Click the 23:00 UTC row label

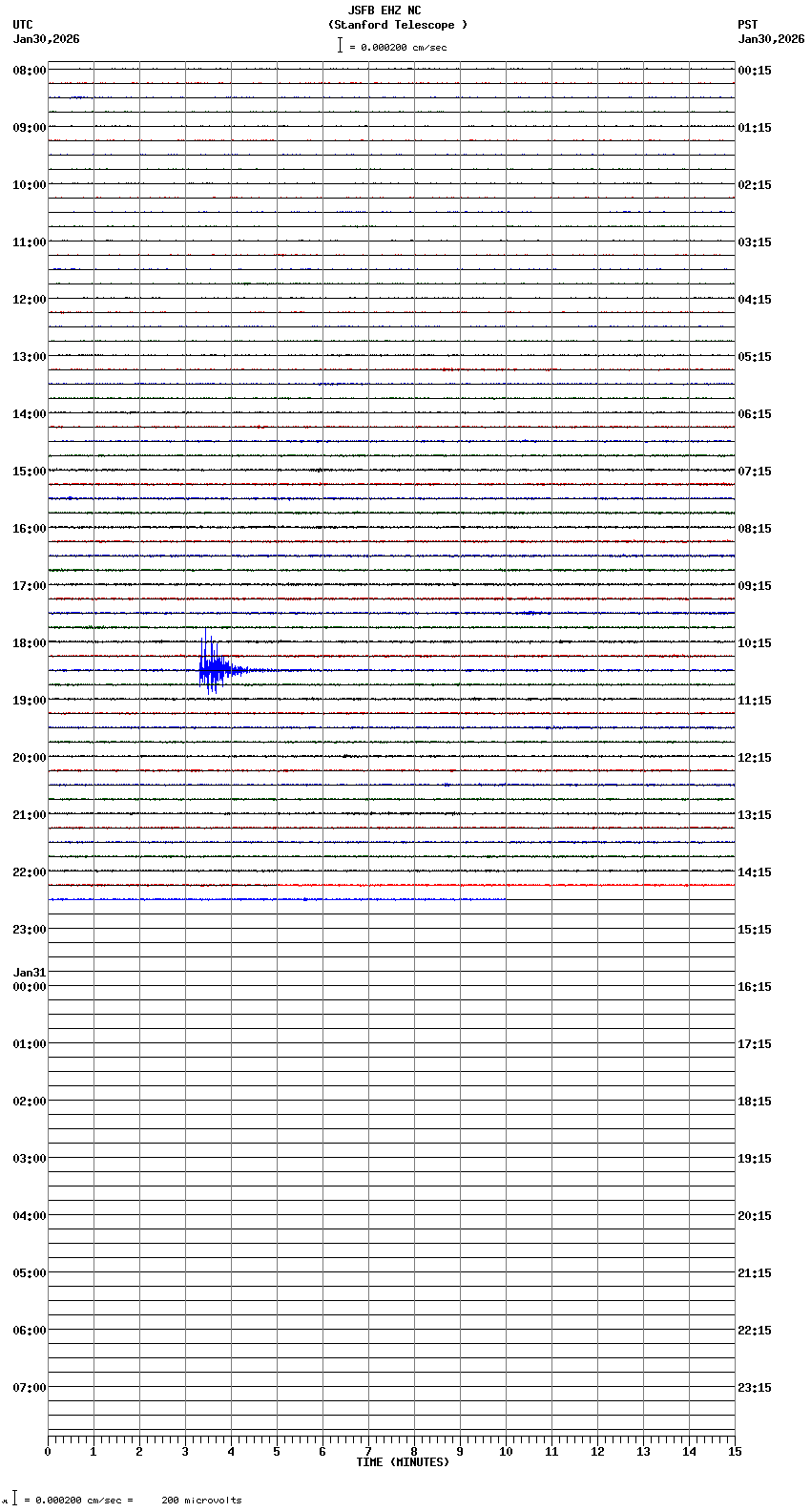coord(29,930)
